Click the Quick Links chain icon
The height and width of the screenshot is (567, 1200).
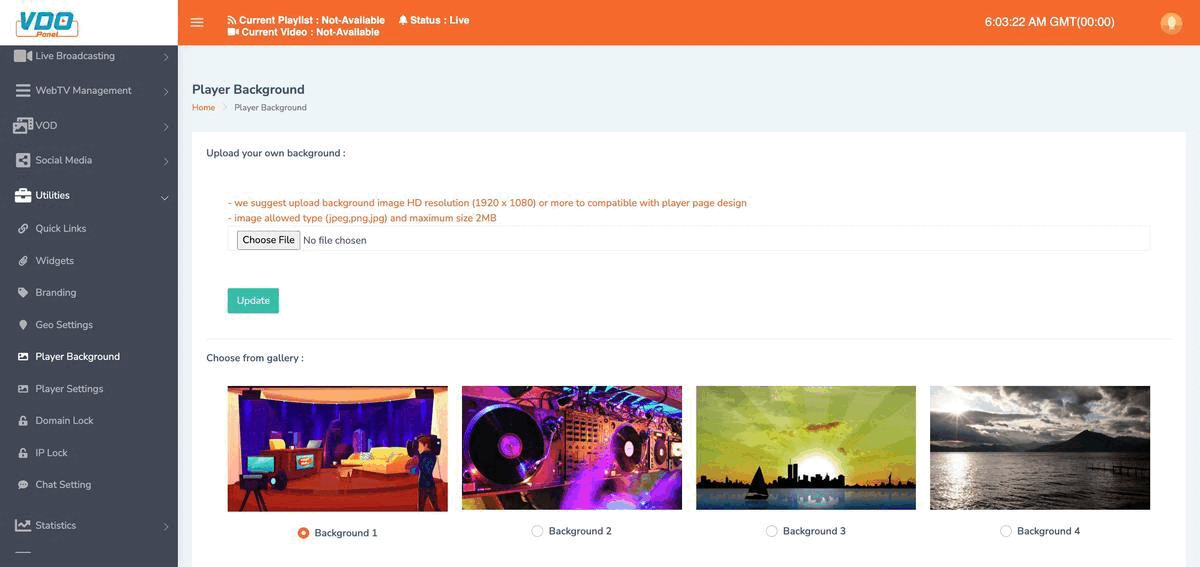[x=23, y=229]
